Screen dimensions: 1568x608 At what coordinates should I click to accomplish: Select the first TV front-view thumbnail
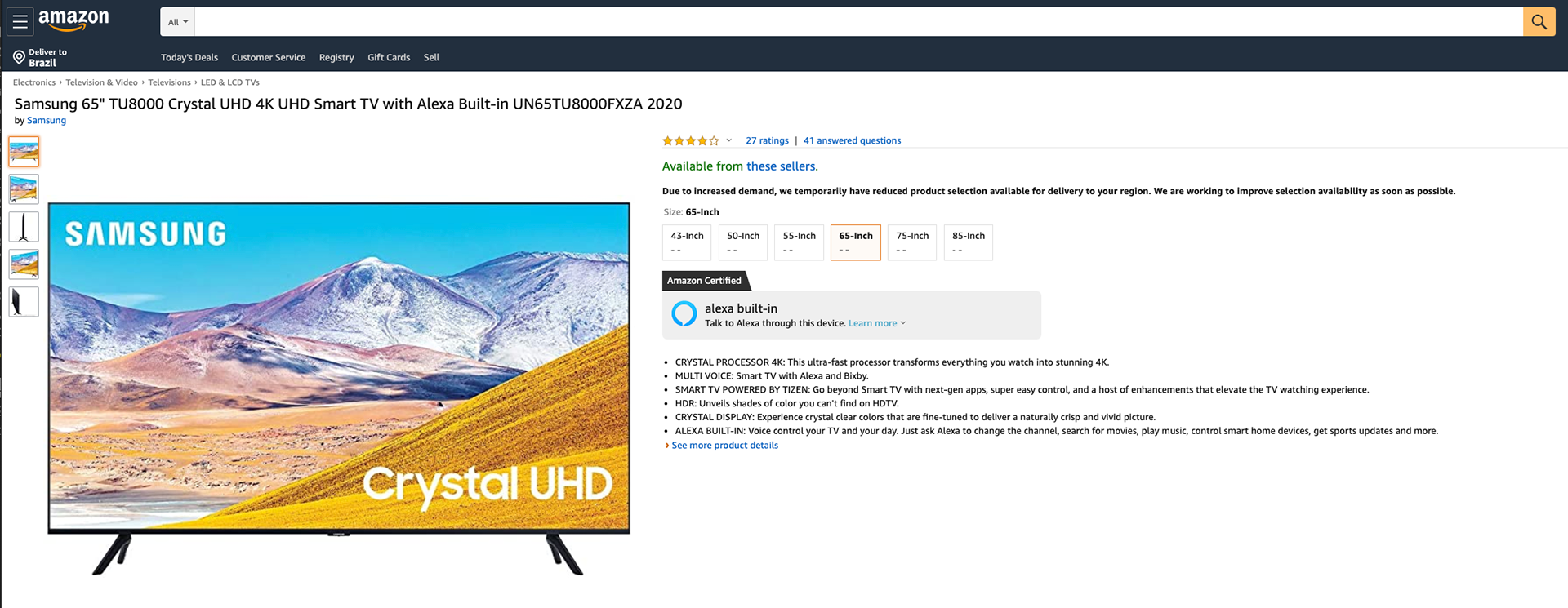point(24,152)
